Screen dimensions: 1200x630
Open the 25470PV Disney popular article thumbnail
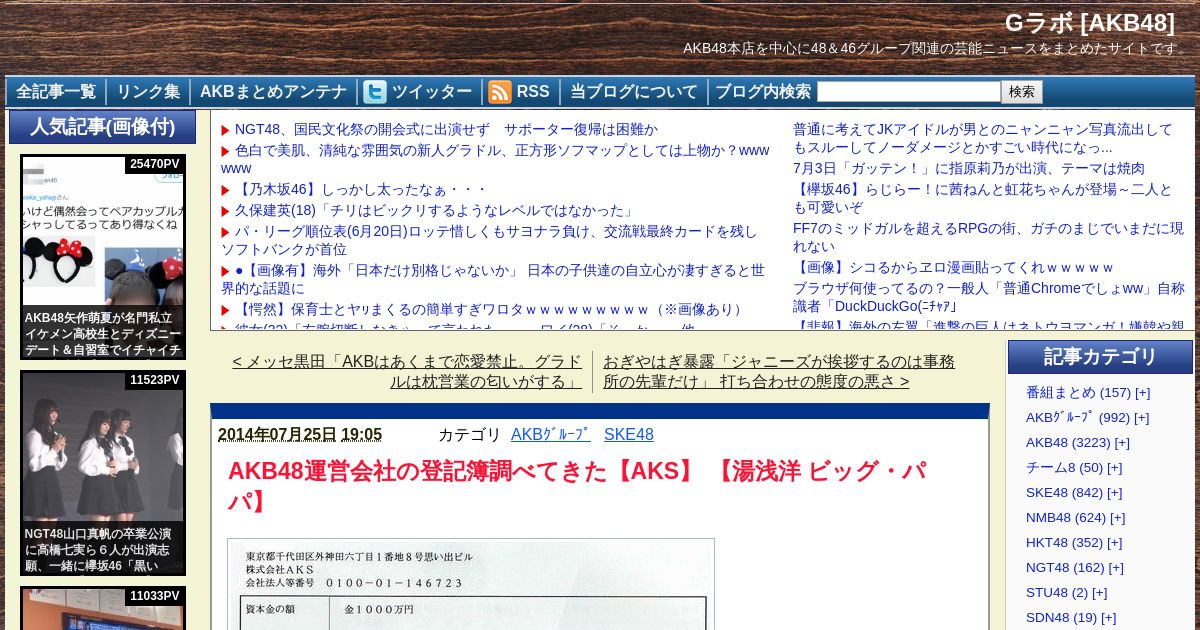coord(103,257)
